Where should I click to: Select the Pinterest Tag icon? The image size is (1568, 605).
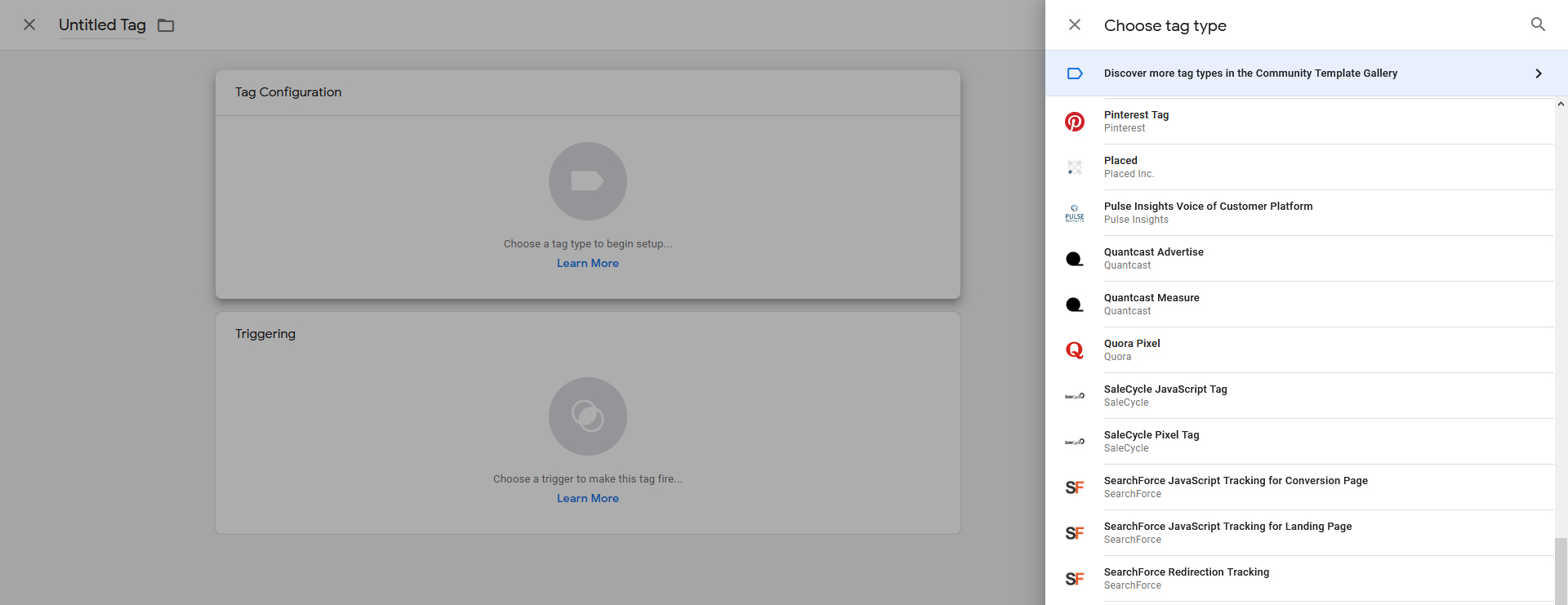[1075, 122]
